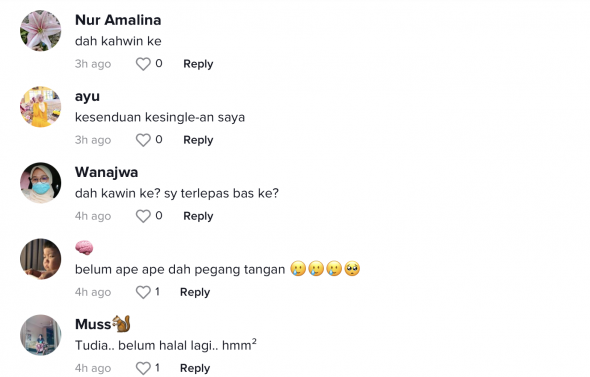
Task: Open Wanajwa's username link
Action: coord(106,172)
